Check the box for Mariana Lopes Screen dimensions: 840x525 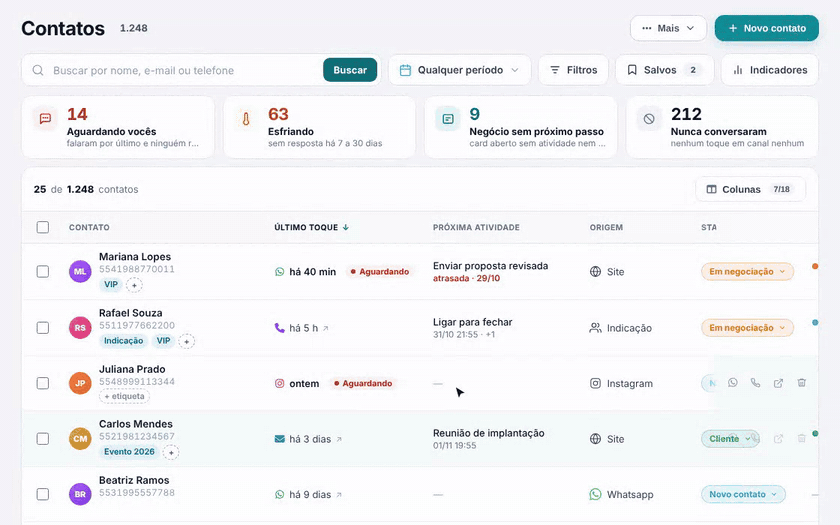pos(43,272)
